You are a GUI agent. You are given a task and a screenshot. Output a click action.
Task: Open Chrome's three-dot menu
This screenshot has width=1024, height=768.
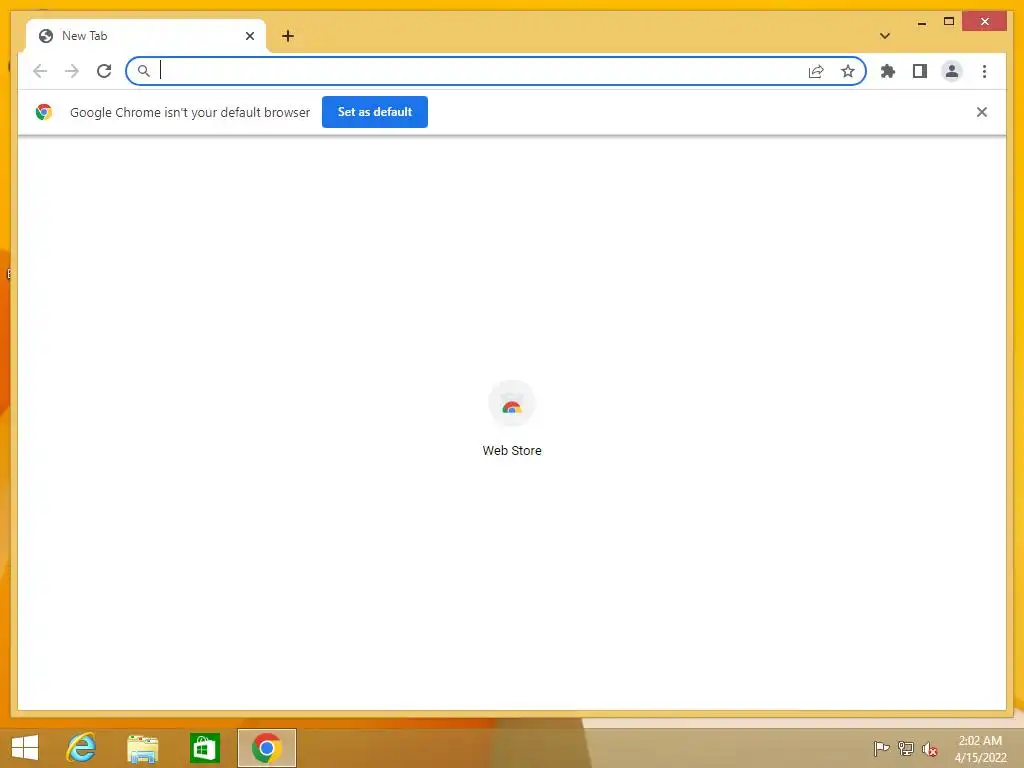coord(984,71)
